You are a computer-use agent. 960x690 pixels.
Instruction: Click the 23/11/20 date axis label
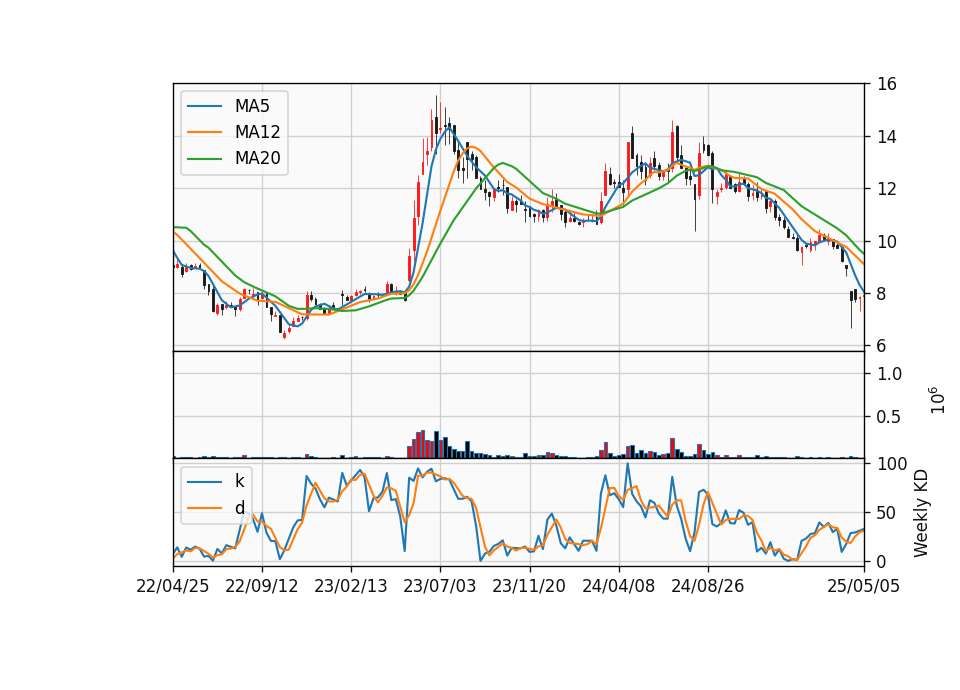click(529, 586)
